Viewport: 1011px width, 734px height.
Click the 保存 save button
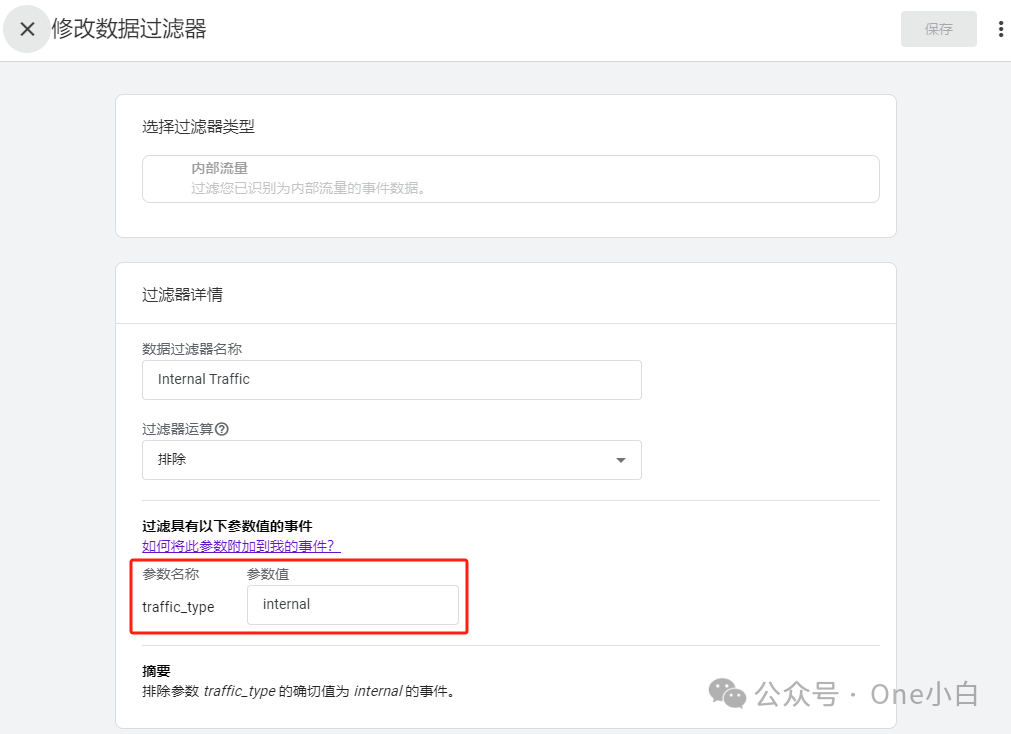[x=938, y=29]
